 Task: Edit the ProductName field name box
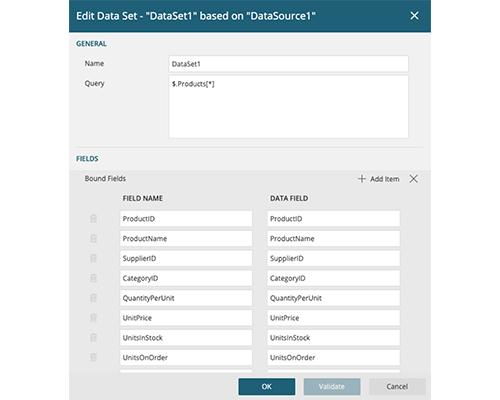(186, 238)
